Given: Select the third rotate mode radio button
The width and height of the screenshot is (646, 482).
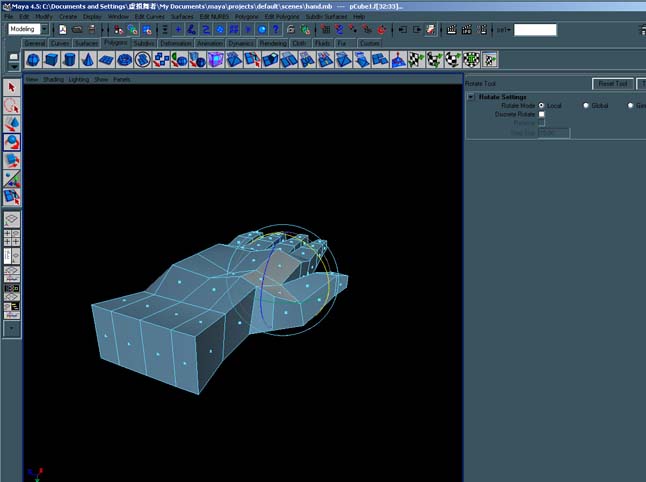Looking at the screenshot, I should (630, 105).
